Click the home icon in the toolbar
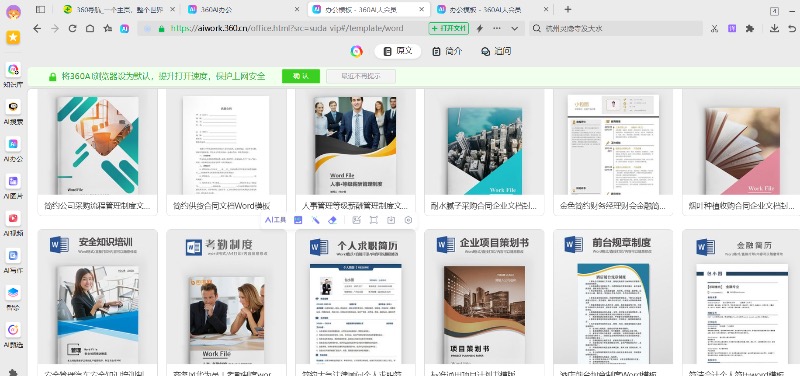Viewport: 800px width, 376px height. [x=90, y=29]
